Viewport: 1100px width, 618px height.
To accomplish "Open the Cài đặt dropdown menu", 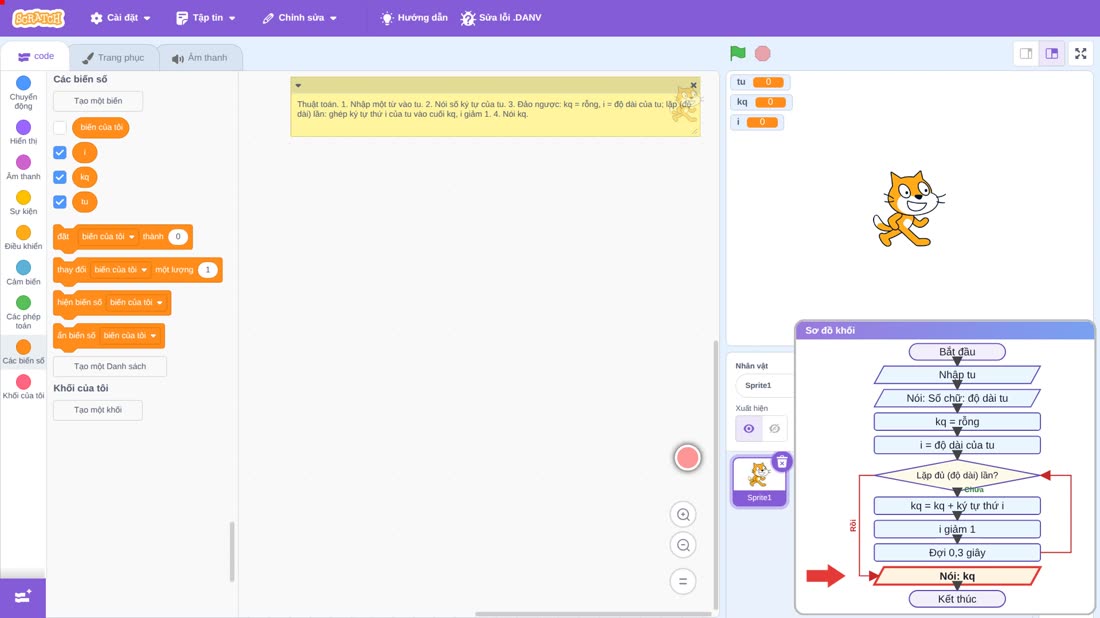I will tap(121, 18).
